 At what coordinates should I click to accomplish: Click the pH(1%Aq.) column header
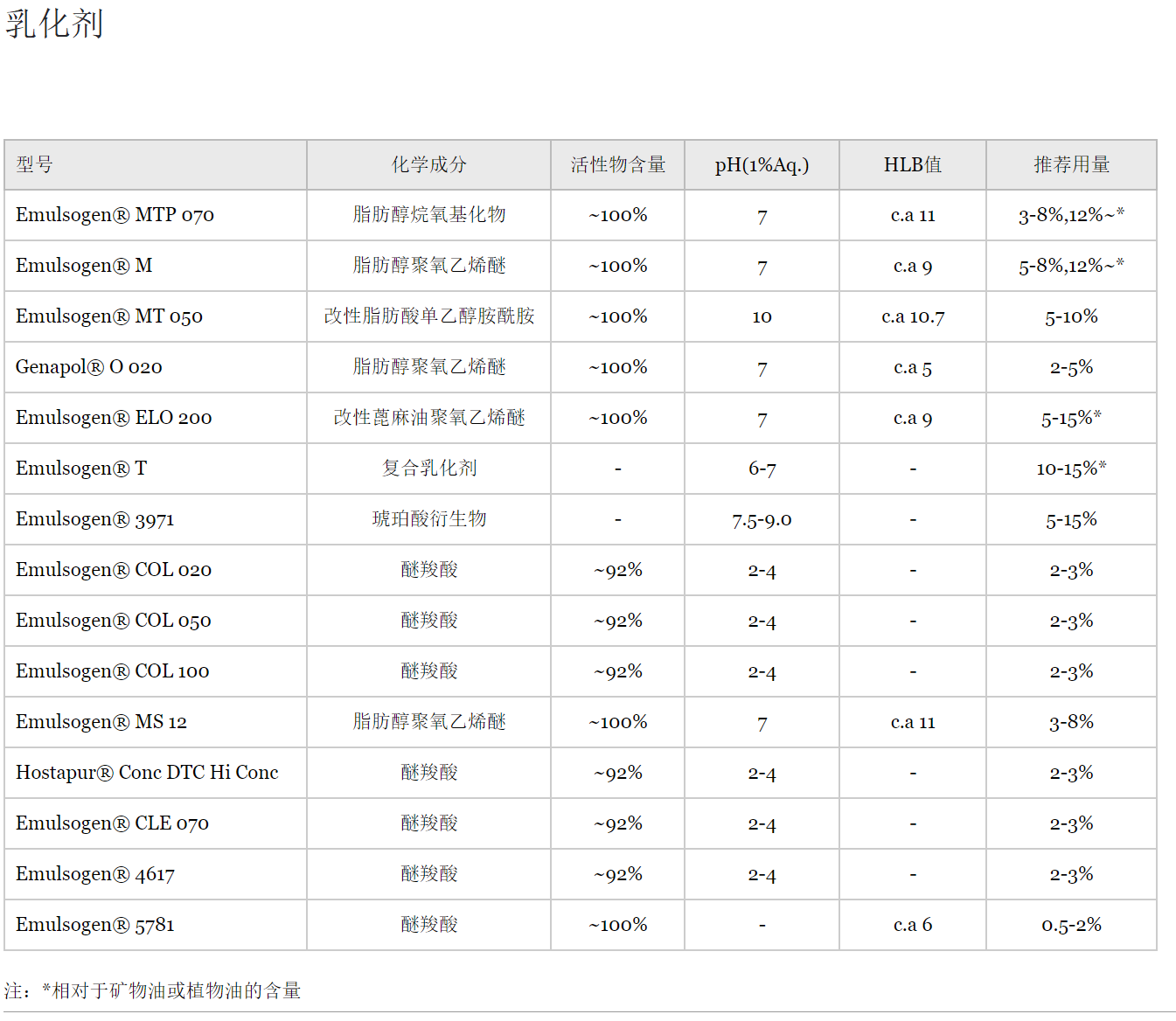[x=762, y=164]
